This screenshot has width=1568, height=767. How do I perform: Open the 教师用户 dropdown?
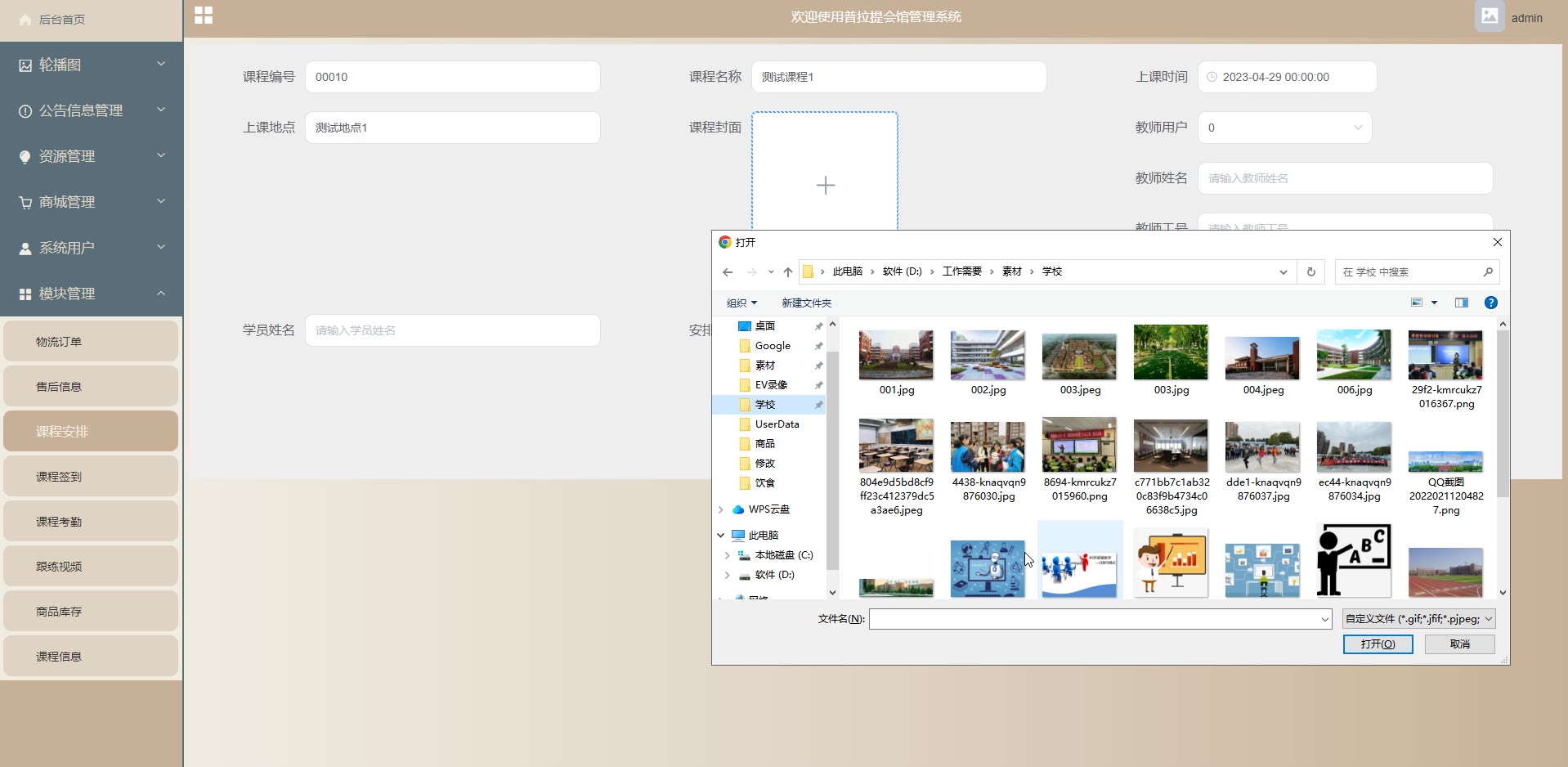click(x=1284, y=128)
